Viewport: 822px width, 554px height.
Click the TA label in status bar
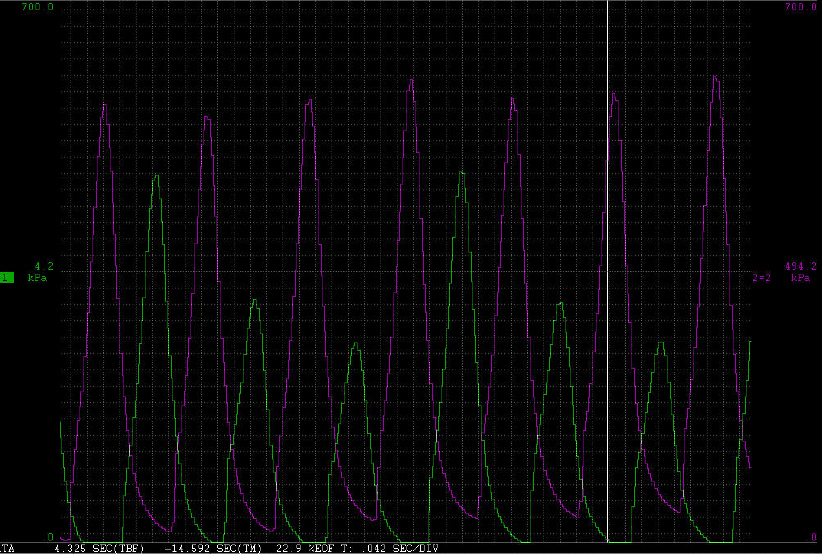click(x=6, y=548)
